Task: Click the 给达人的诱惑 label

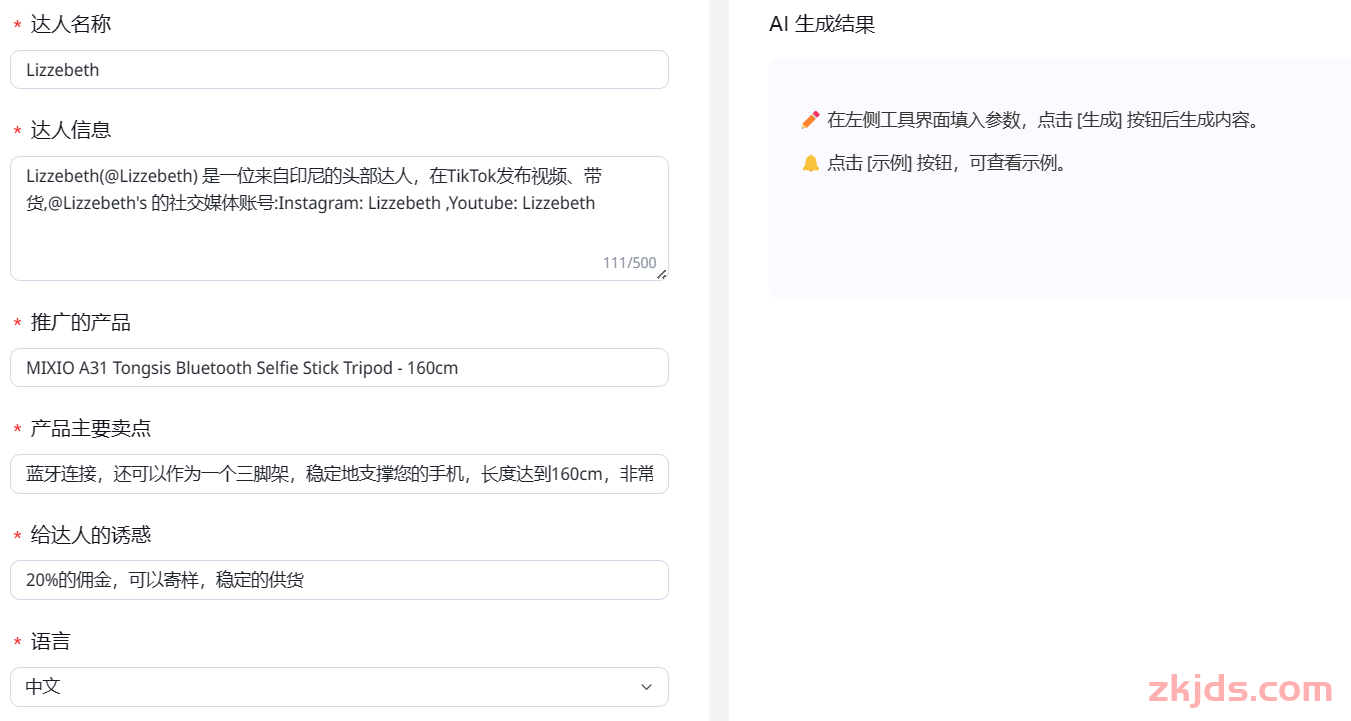Action: 91,535
